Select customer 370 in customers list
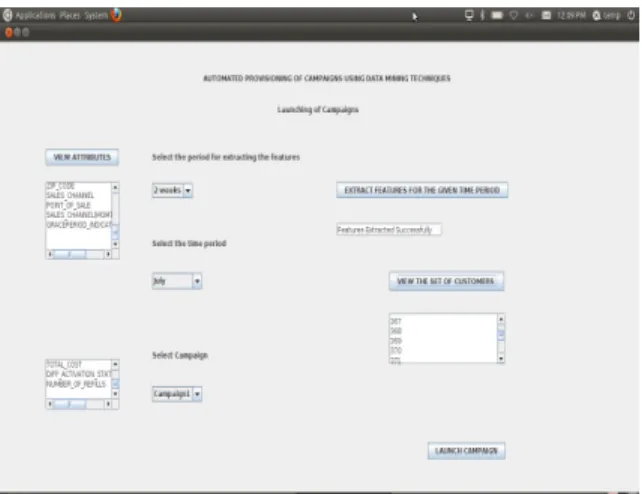 443,350
